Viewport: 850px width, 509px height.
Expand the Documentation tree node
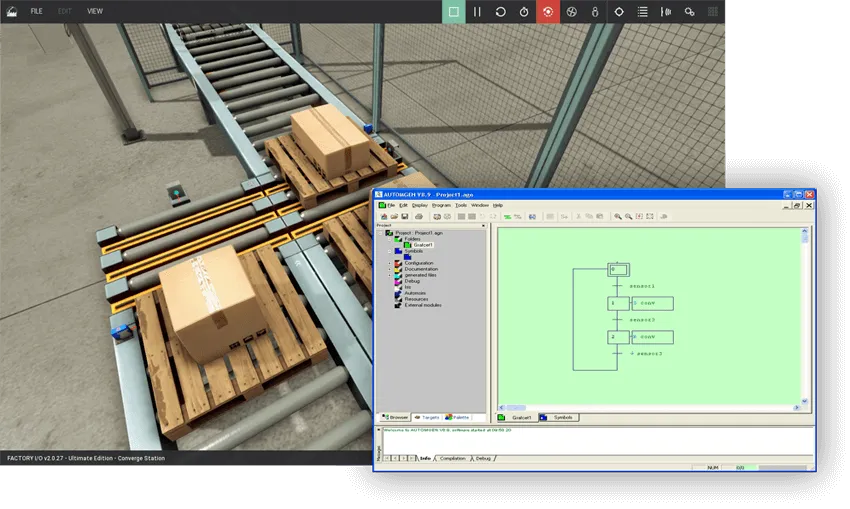[390, 269]
